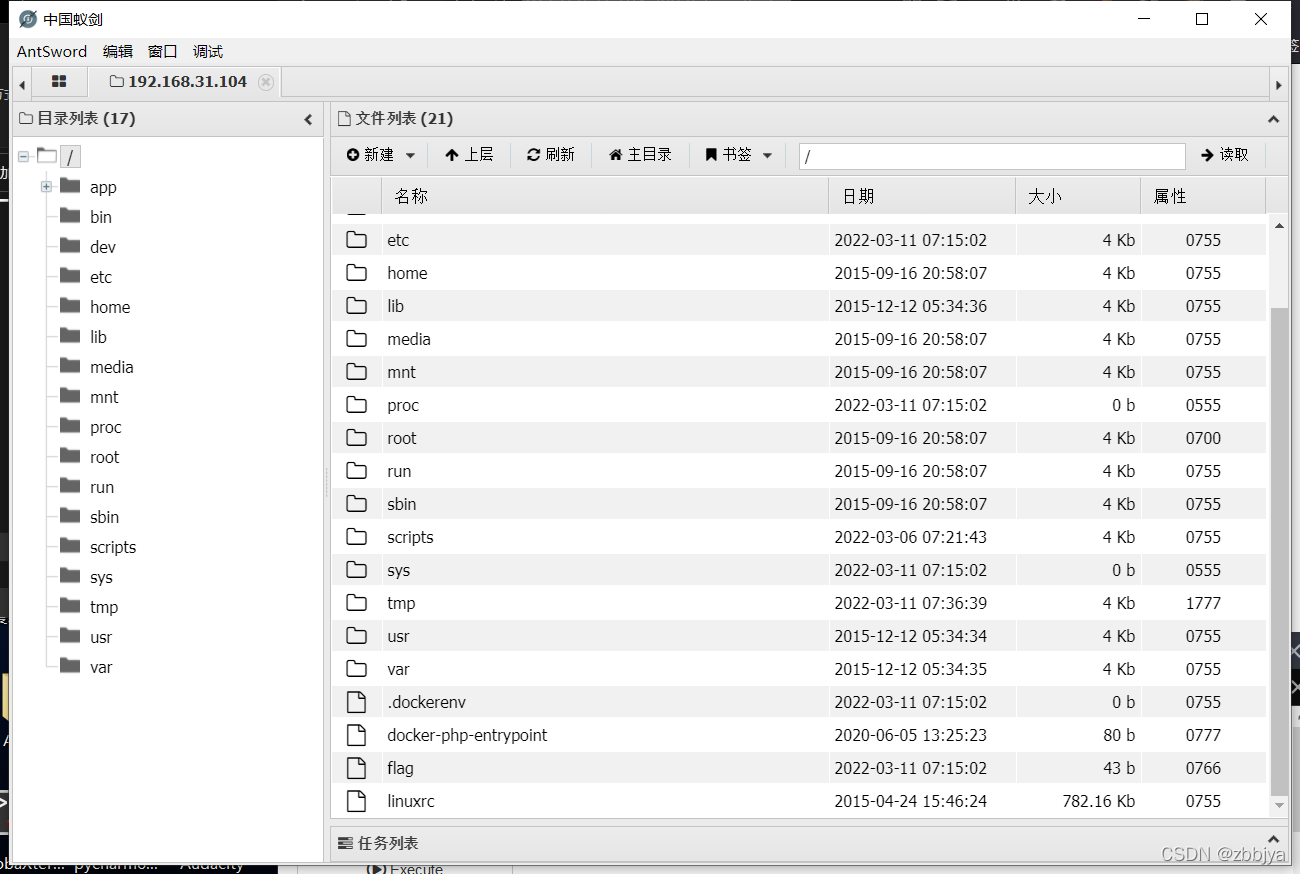
Task: Click the lib folder icon in file list
Action: 356,306
